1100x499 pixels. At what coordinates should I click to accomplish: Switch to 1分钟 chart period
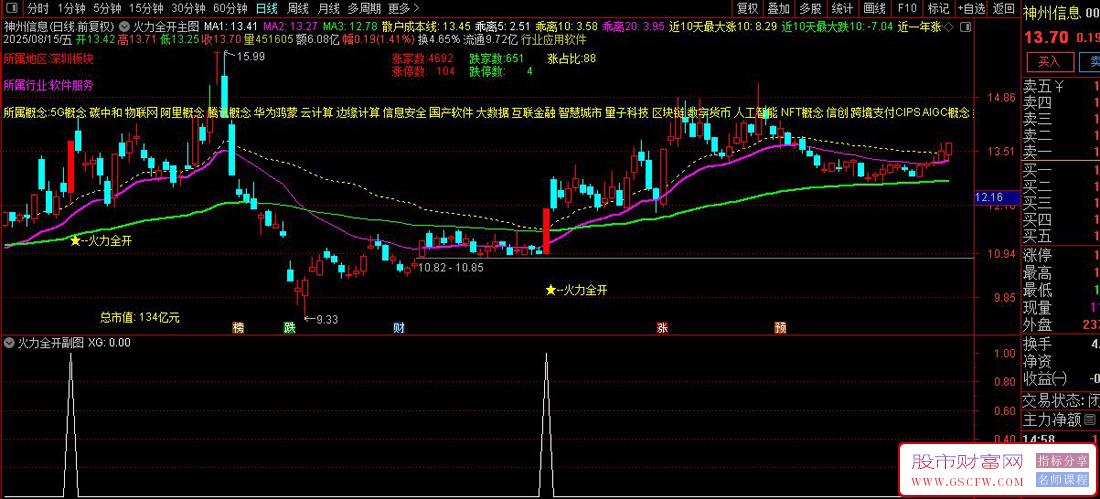click(72, 8)
